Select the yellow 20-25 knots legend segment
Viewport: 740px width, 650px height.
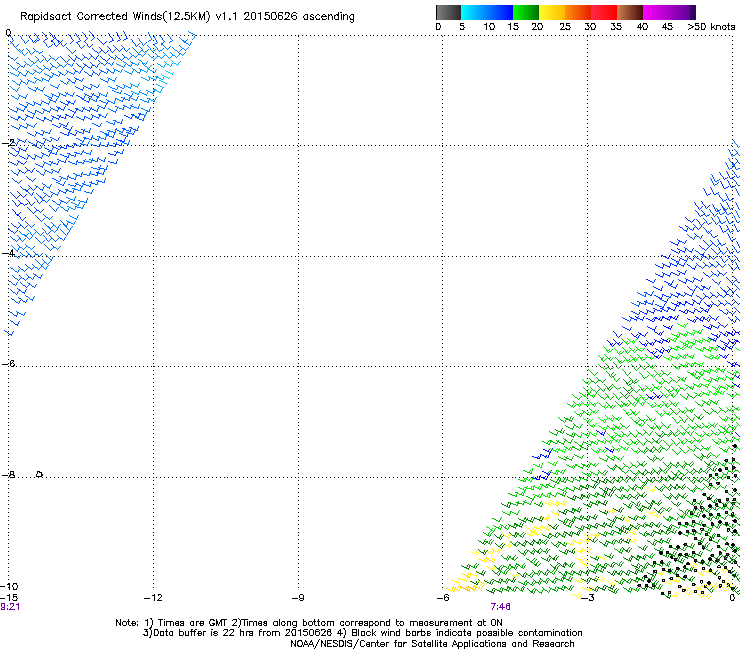[x=552, y=12]
